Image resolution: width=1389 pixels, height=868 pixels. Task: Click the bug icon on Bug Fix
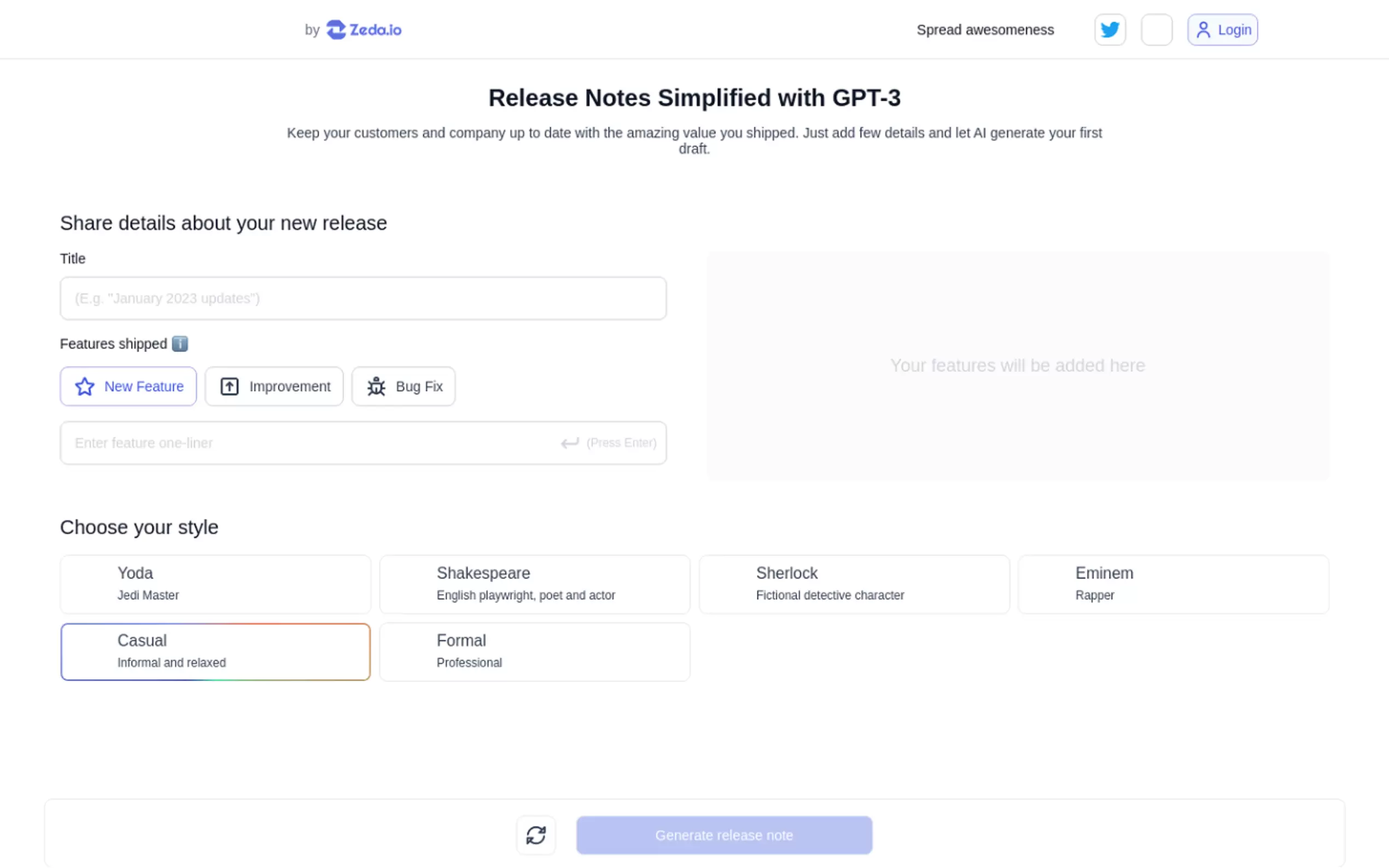pyautogui.click(x=376, y=386)
